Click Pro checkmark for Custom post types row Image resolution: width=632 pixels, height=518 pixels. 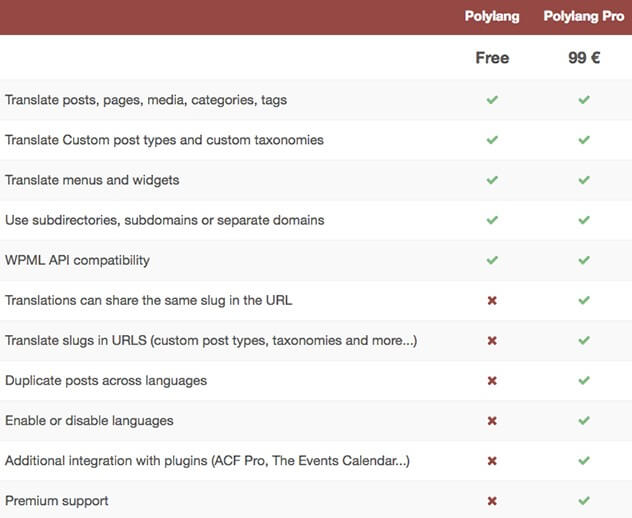point(584,140)
